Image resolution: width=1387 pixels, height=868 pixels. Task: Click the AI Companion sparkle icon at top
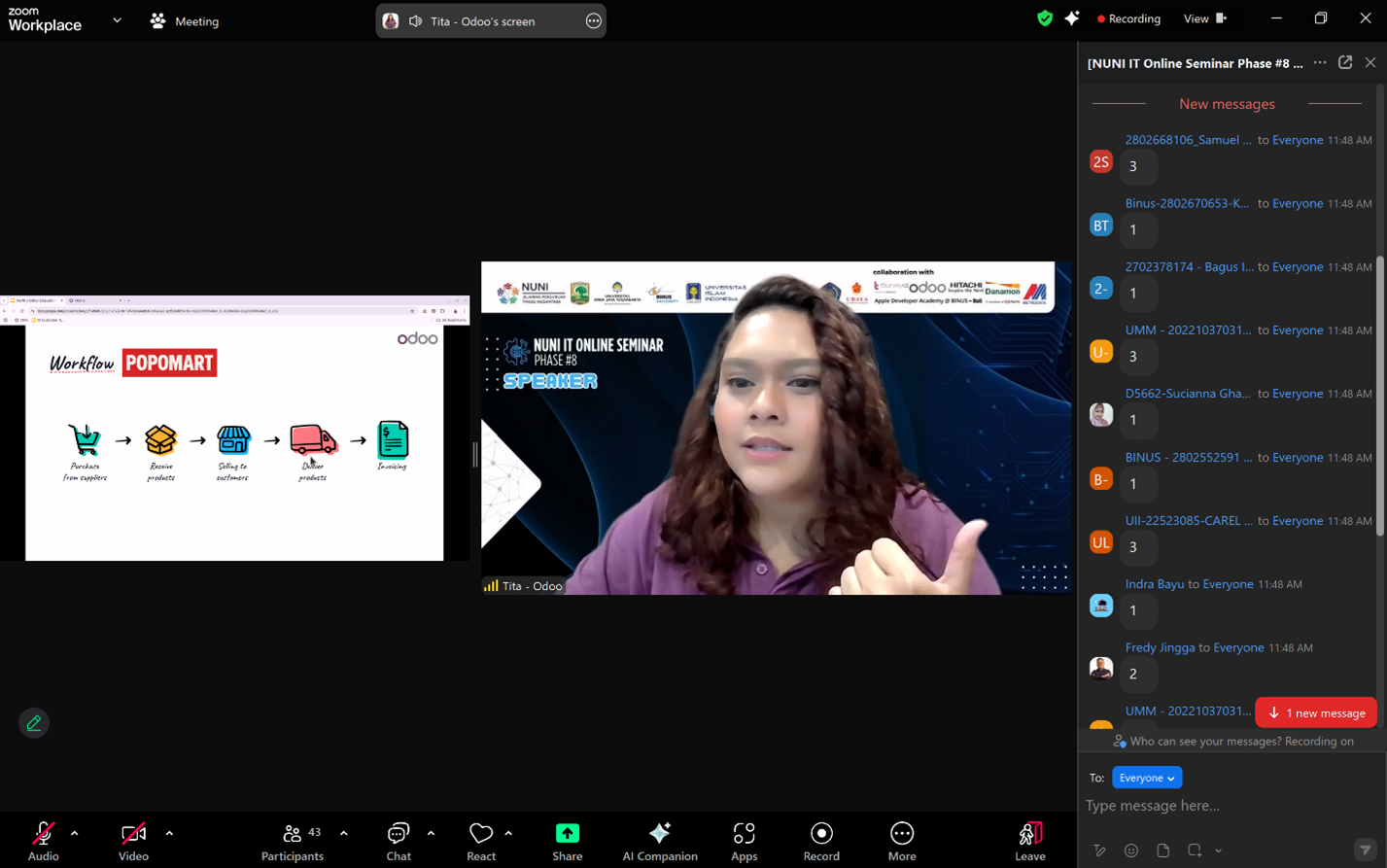click(1072, 18)
